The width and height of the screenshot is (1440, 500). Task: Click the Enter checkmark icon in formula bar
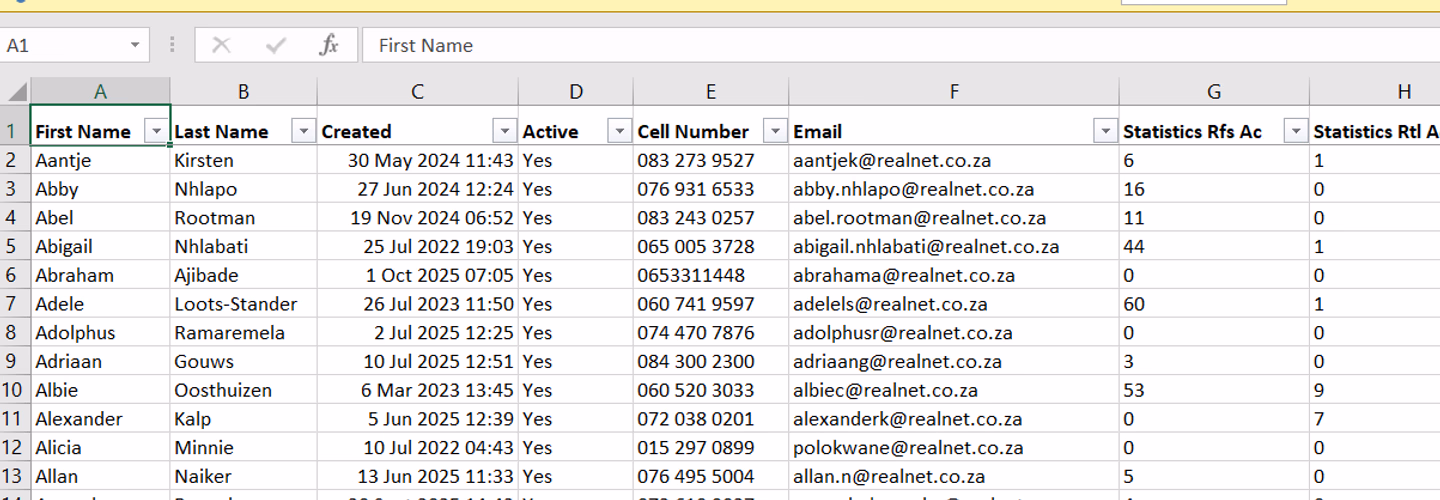tap(276, 45)
